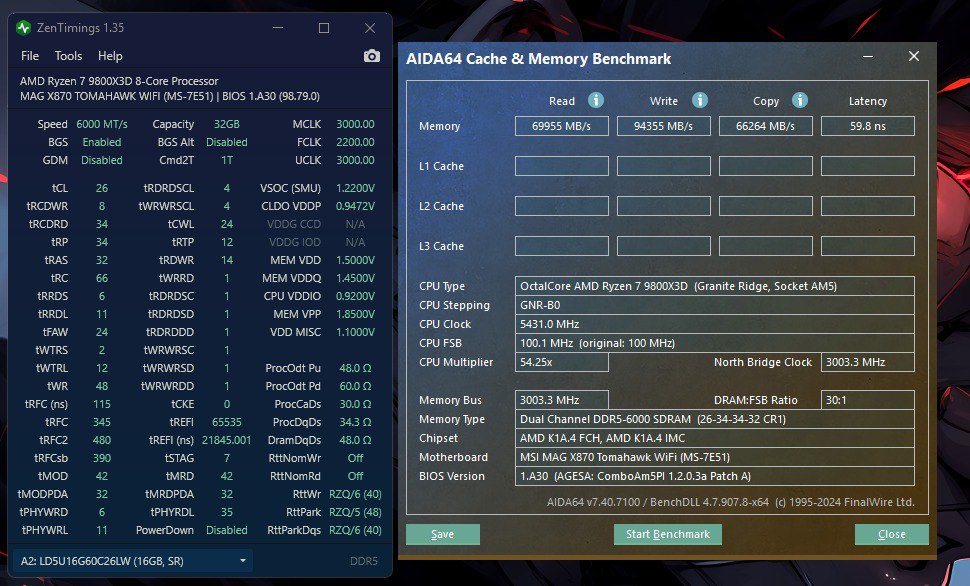970x586 pixels.
Task: Click the AIDA64 v7.40.7100 version footer text
Action: 731,502
